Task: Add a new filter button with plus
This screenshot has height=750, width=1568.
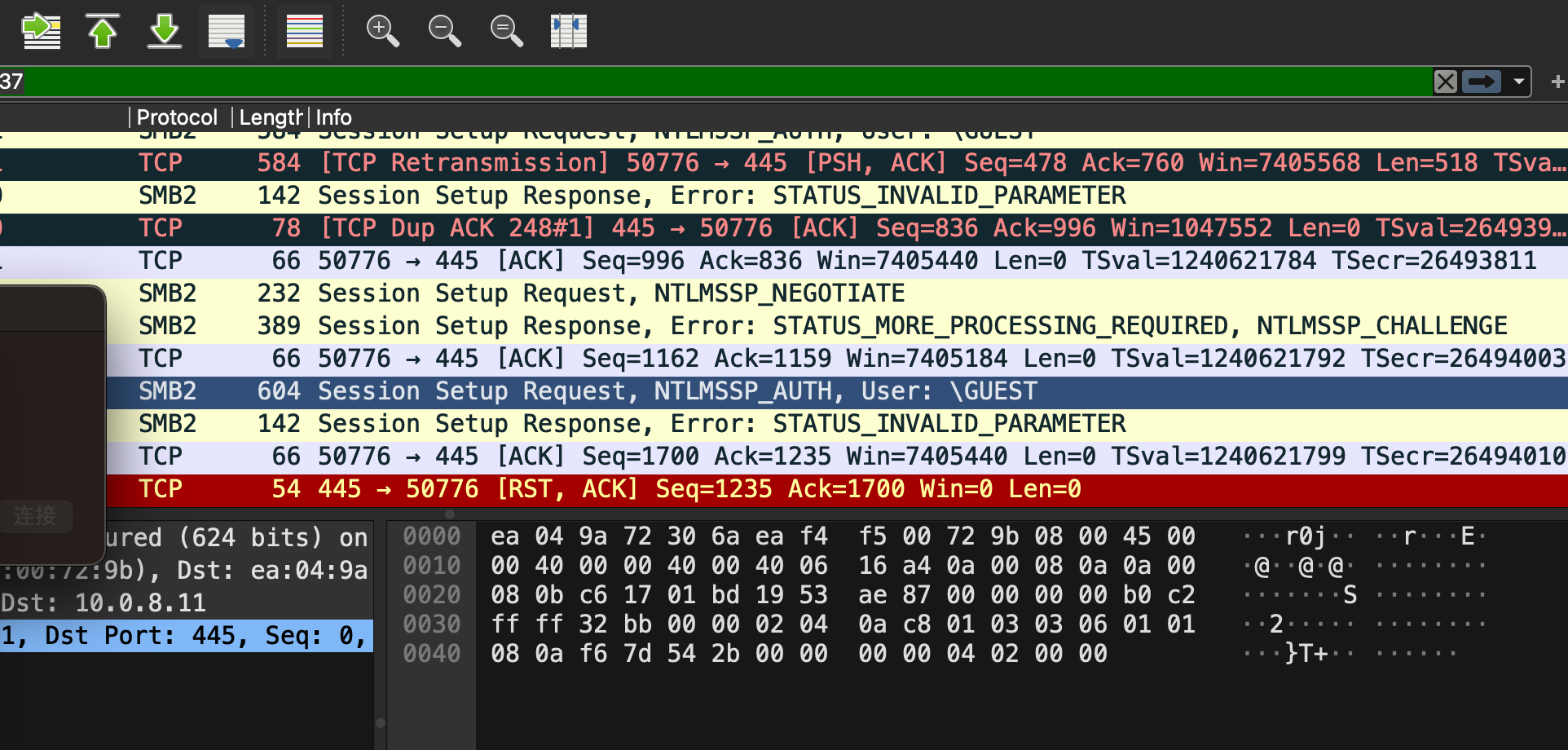Action: point(1557,82)
